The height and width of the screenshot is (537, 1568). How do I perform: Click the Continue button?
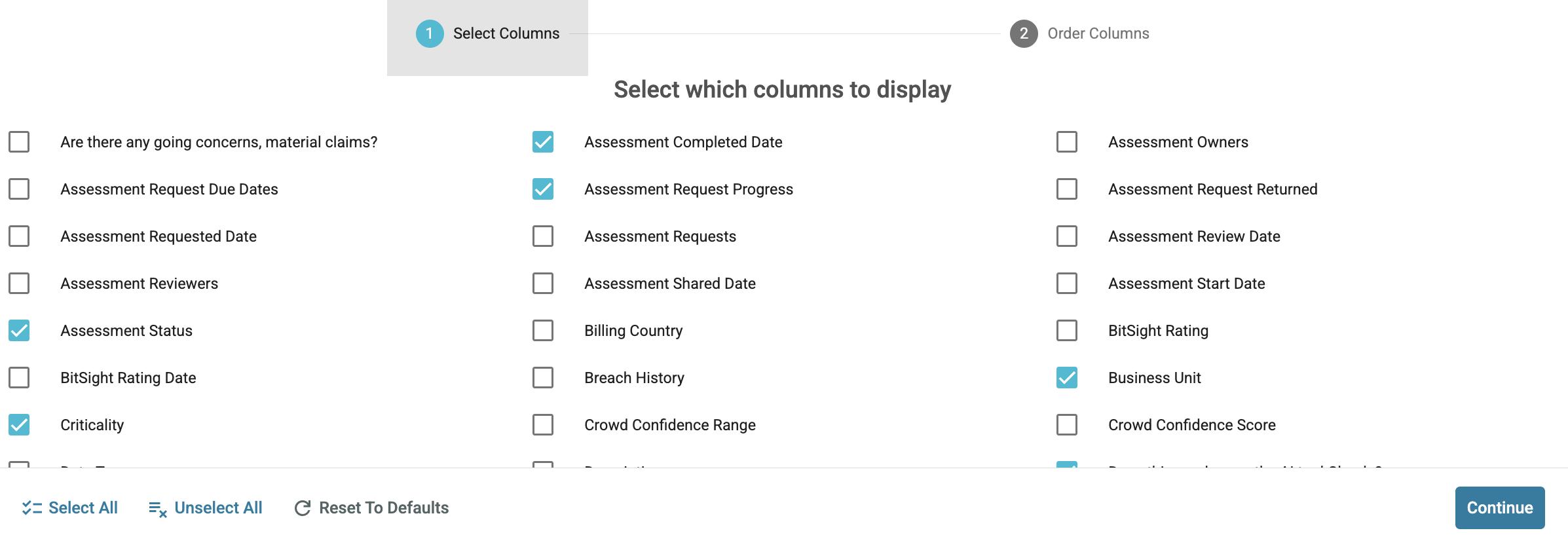pos(1500,508)
